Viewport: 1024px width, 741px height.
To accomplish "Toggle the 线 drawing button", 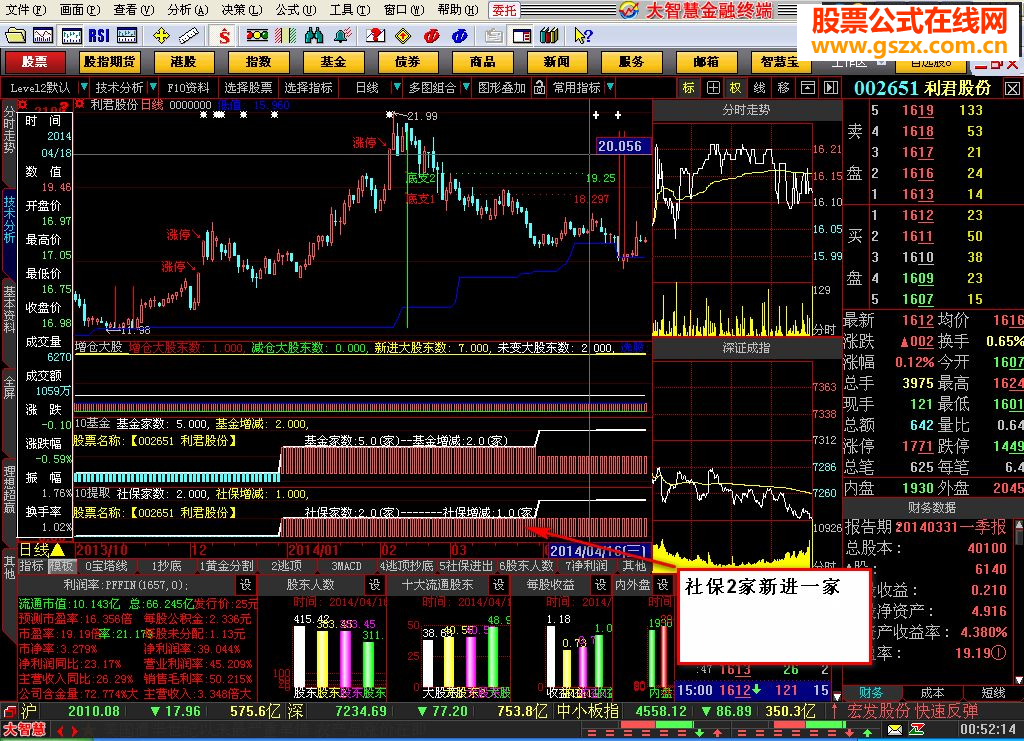I will click(x=759, y=87).
